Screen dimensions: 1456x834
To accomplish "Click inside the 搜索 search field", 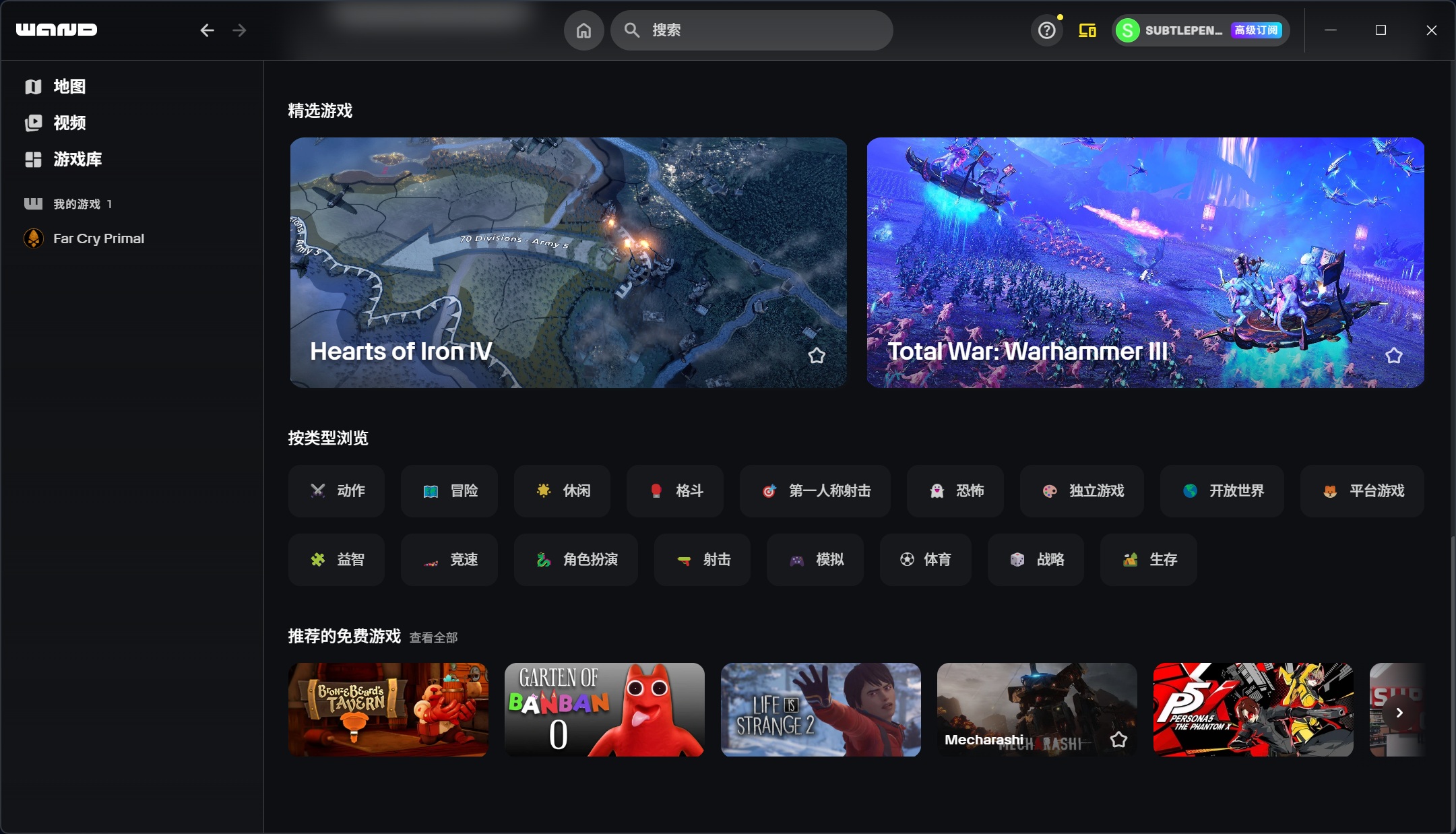I will [x=751, y=30].
